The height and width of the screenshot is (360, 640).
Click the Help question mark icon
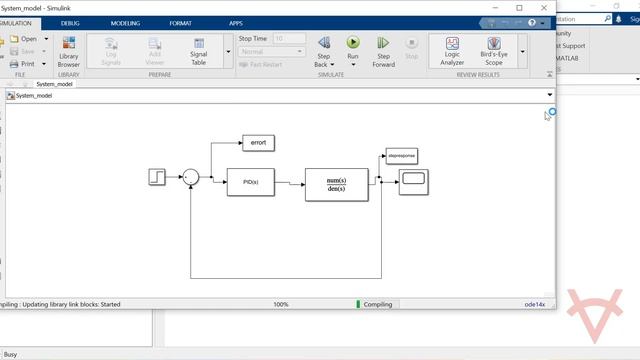(531, 23)
